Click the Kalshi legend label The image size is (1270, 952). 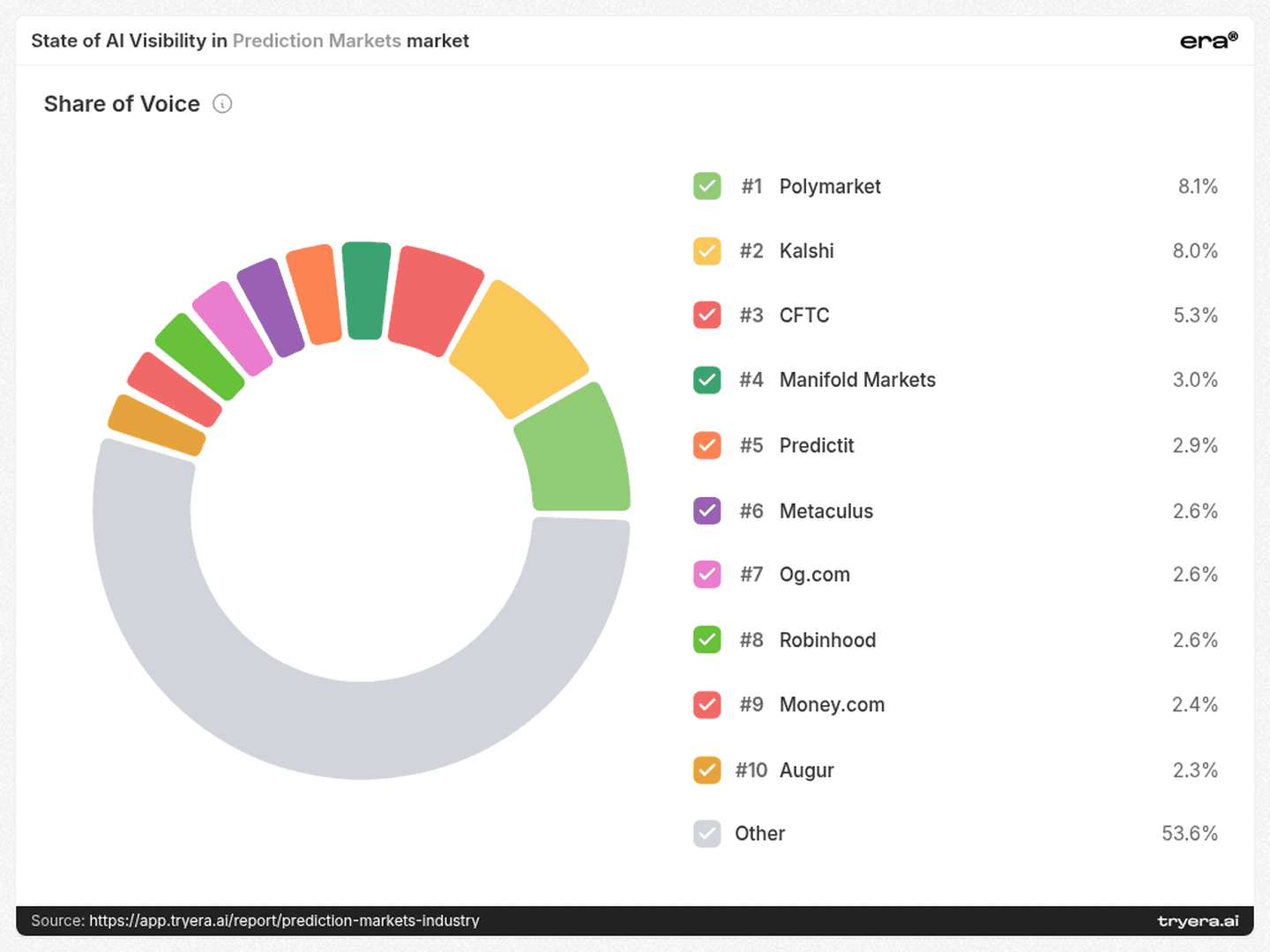tap(807, 251)
